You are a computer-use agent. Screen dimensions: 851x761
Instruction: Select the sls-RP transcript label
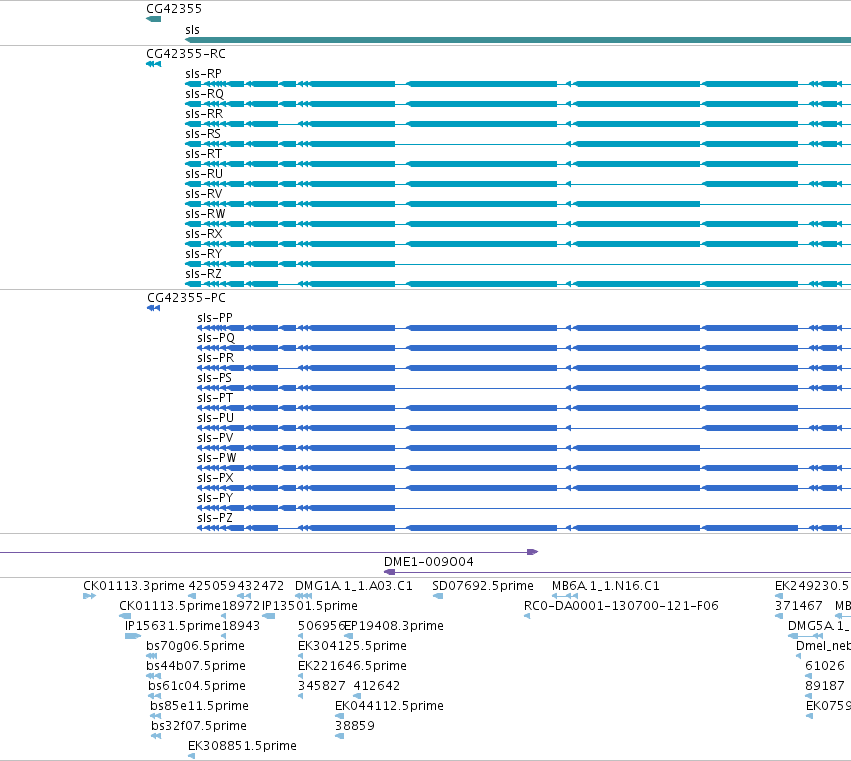203,74
